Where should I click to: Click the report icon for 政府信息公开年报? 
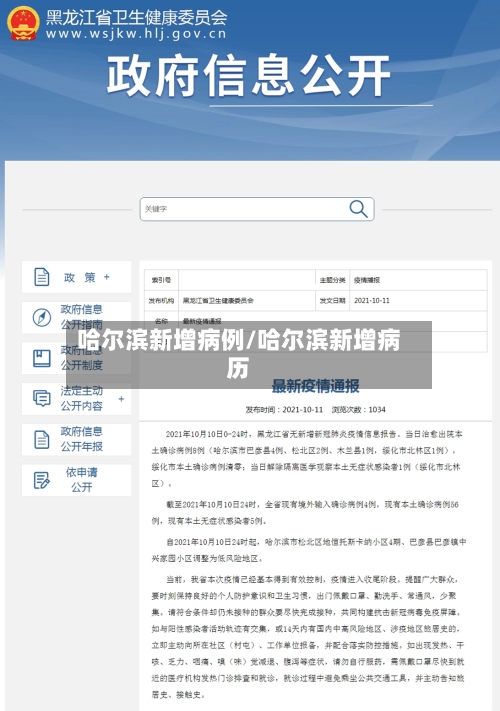42,439
